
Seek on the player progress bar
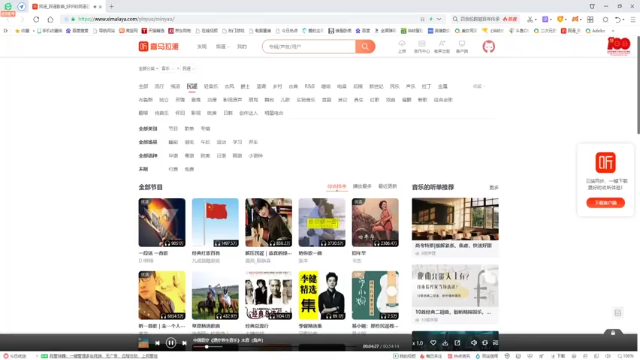click(276, 347)
